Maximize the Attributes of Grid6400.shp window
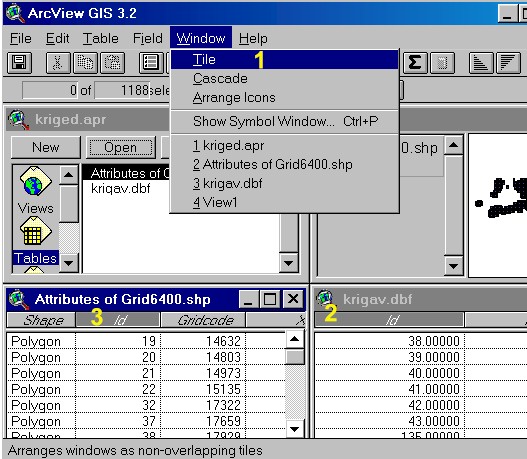 pos(270,299)
